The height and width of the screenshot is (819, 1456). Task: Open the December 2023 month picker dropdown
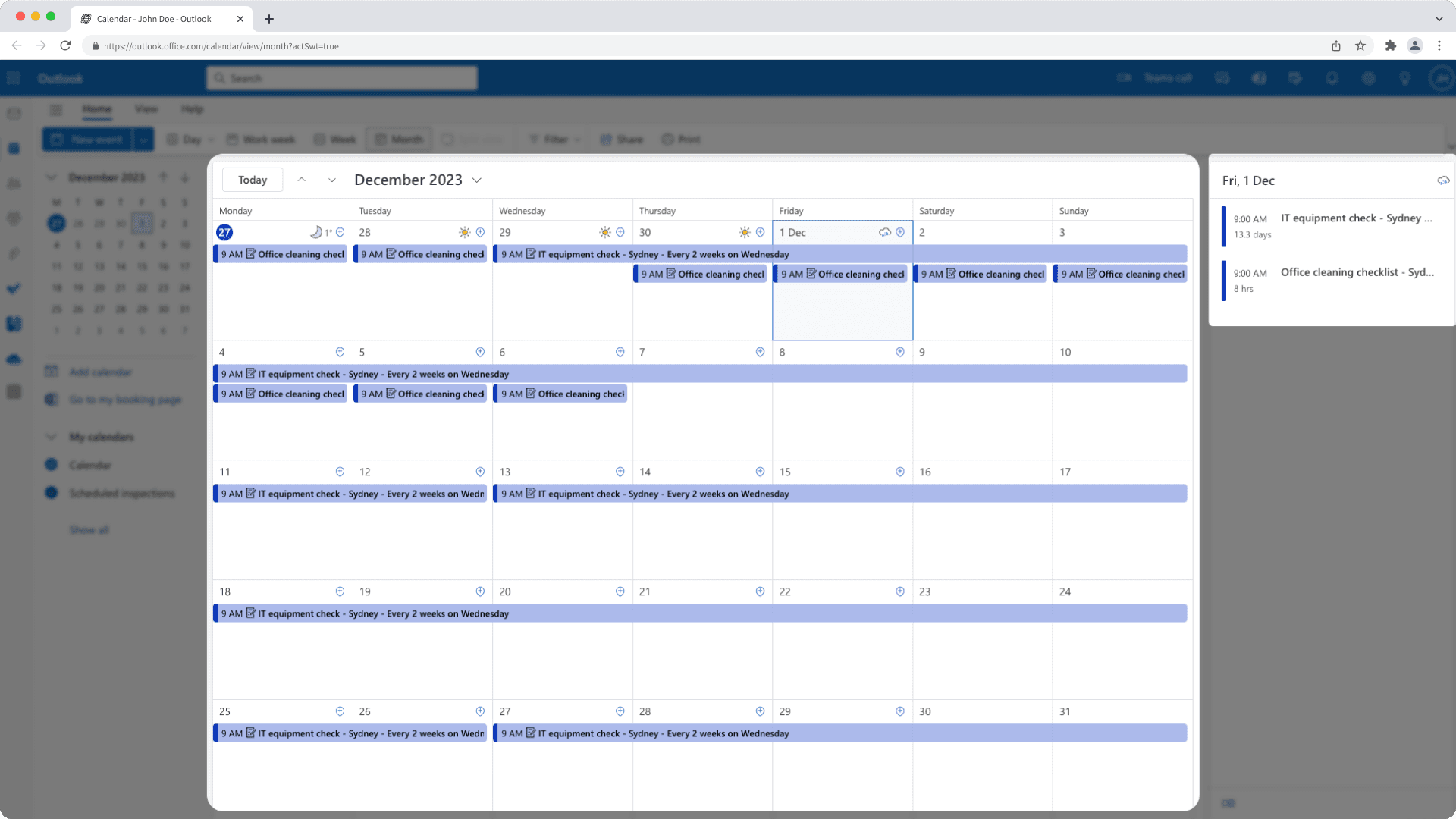coord(477,180)
